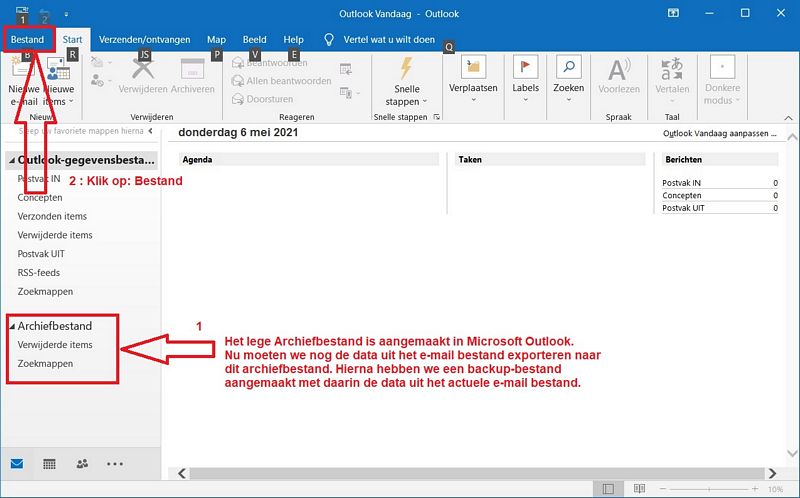Viewport: 800px width, 498px height.
Task: Open the Donkere modus dropdown
Action: click(722, 81)
